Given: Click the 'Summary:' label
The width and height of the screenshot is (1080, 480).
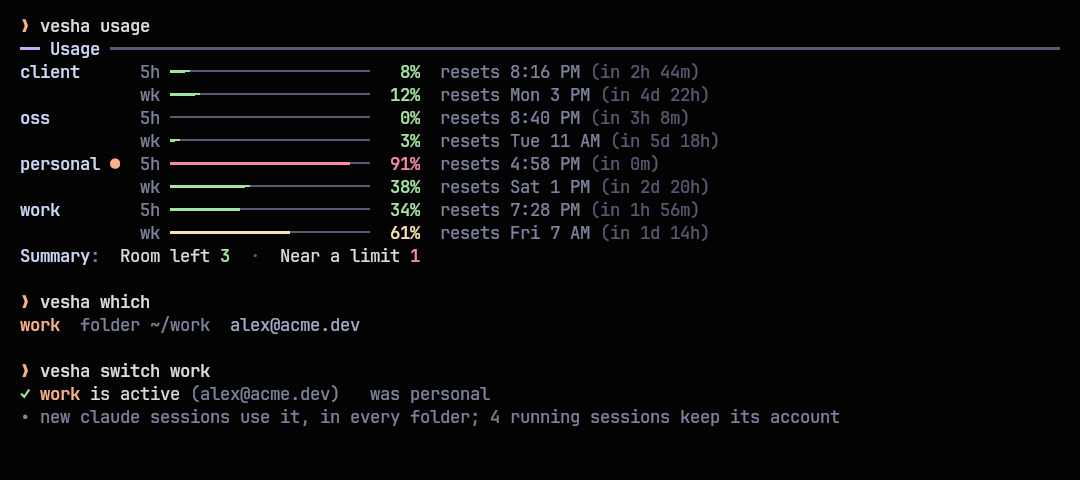Looking at the screenshot, I should (x=60, y=256).
